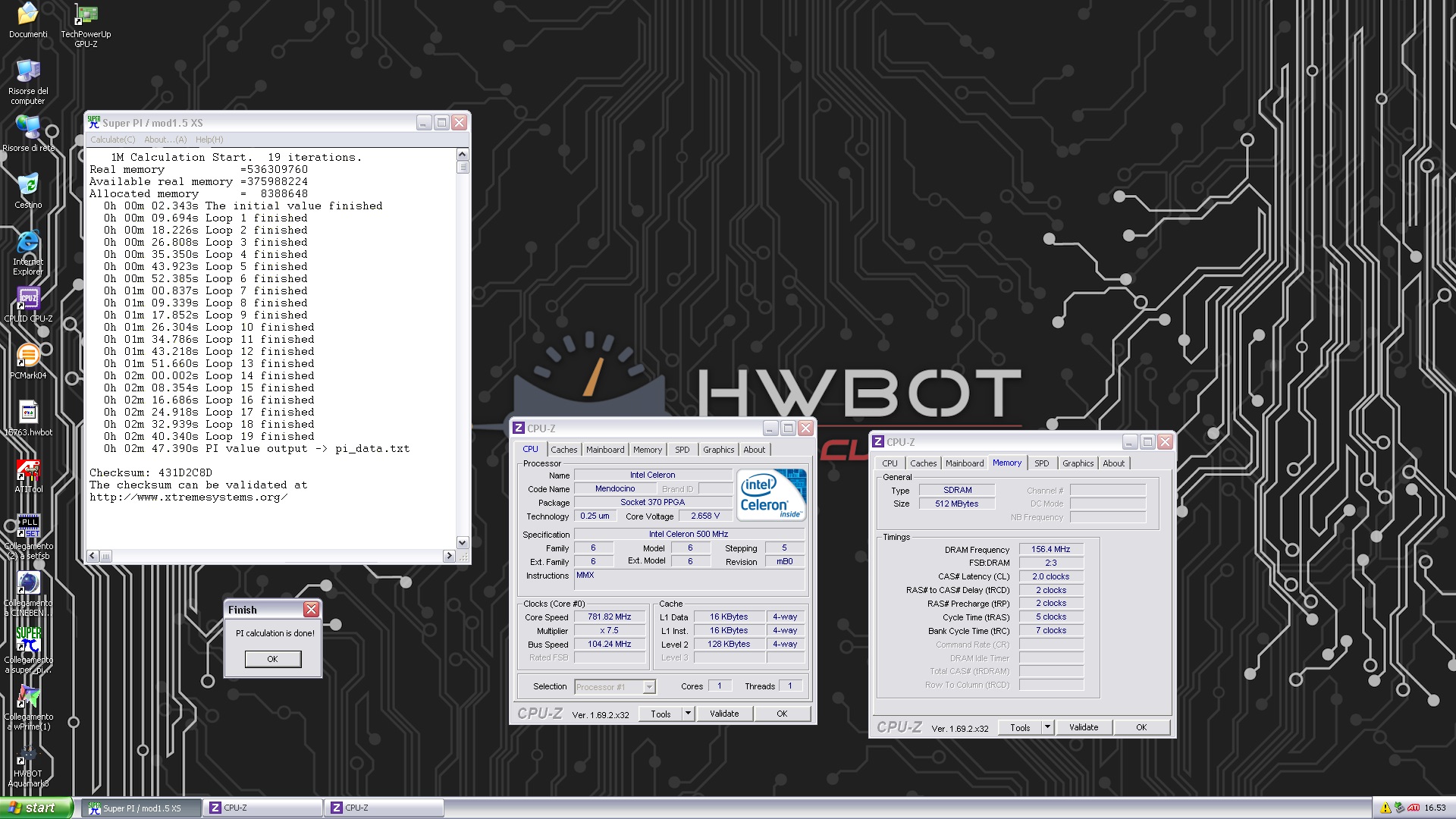Open the super_pi shortcut icon

point(28,651)
